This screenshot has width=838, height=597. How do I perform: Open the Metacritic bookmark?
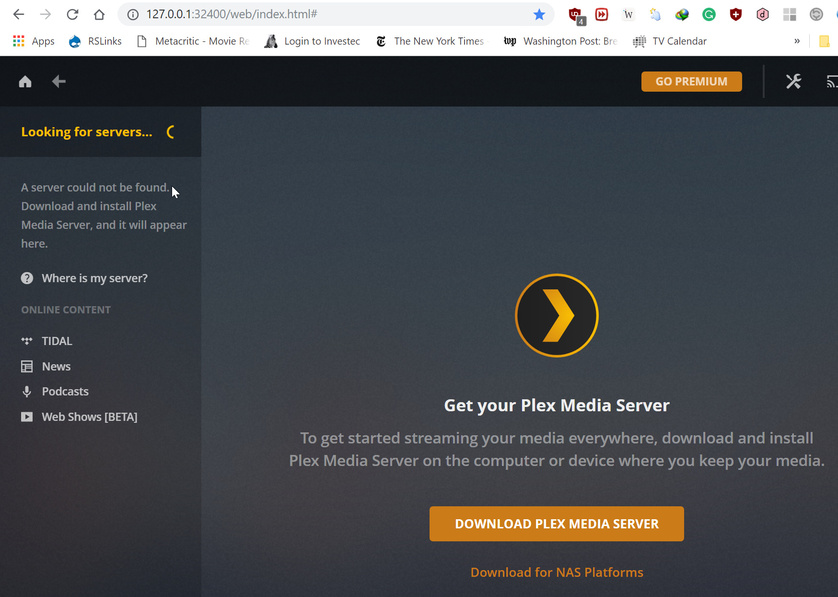[x=193, y=41]
